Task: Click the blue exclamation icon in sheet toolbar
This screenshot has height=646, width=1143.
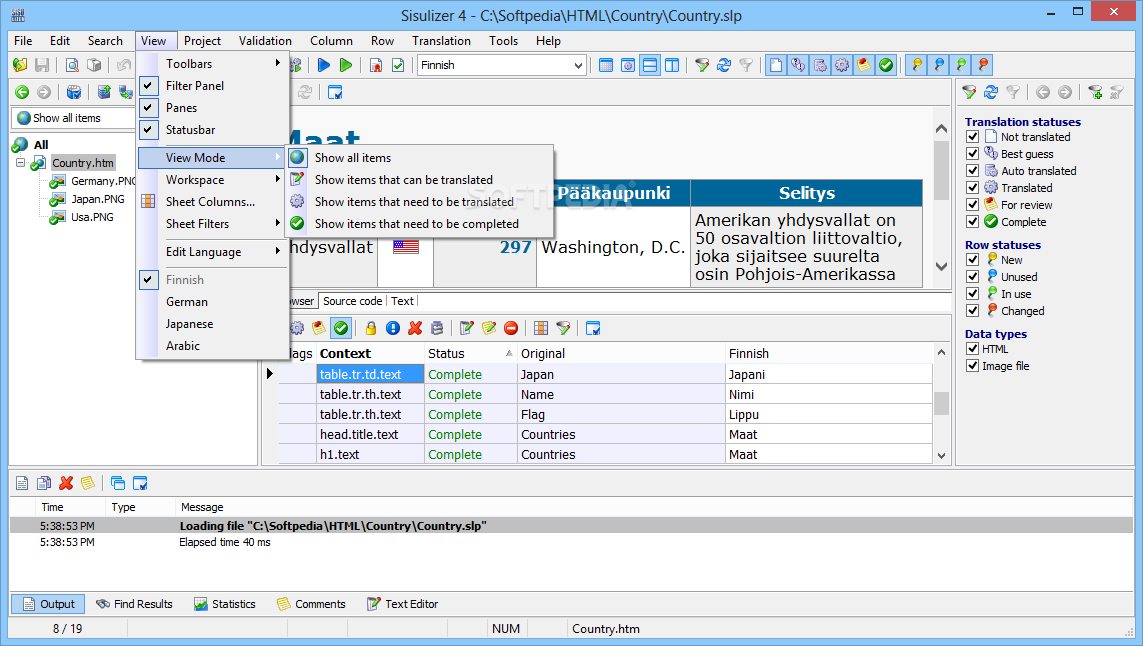Action: [393, 328]
